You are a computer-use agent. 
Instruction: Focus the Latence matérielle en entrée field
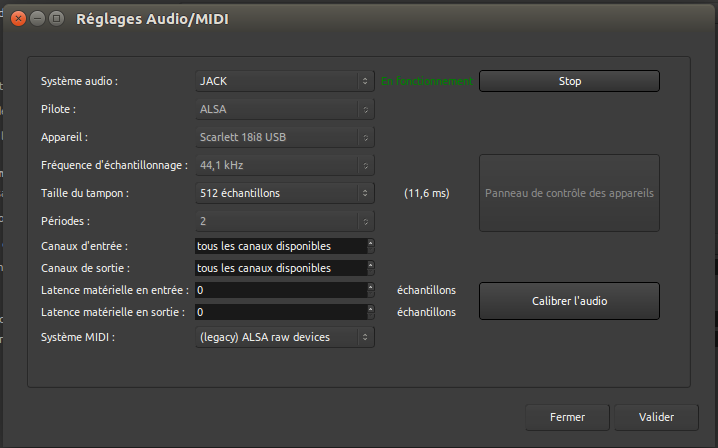point(280,290)
